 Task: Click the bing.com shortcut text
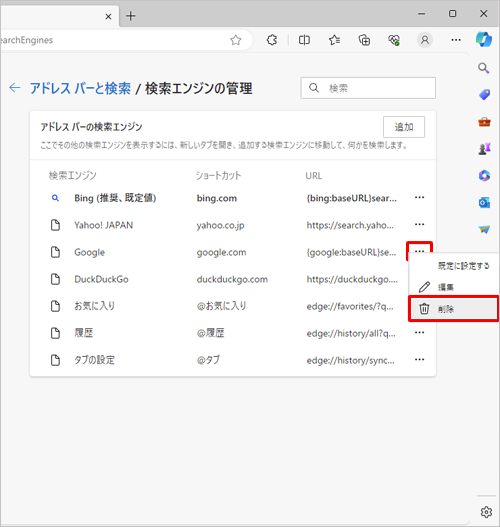point(217,198)
